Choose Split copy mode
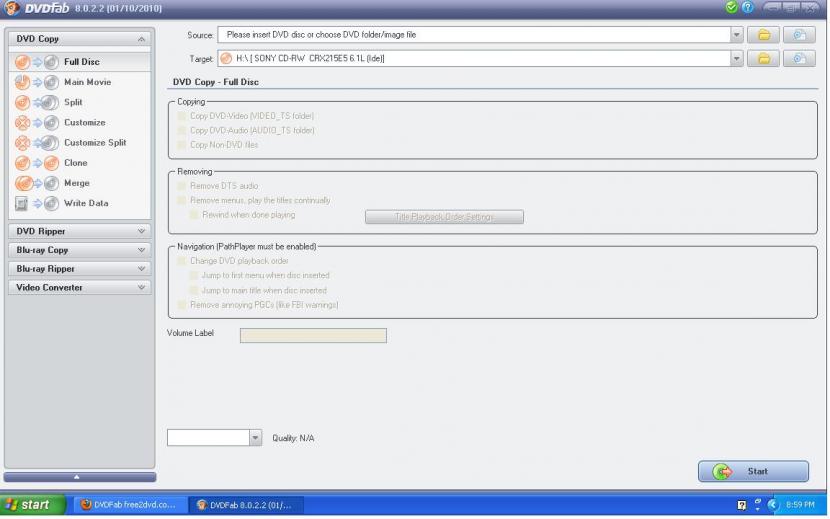The image size is (830, 519). click(x=80, y=102)
